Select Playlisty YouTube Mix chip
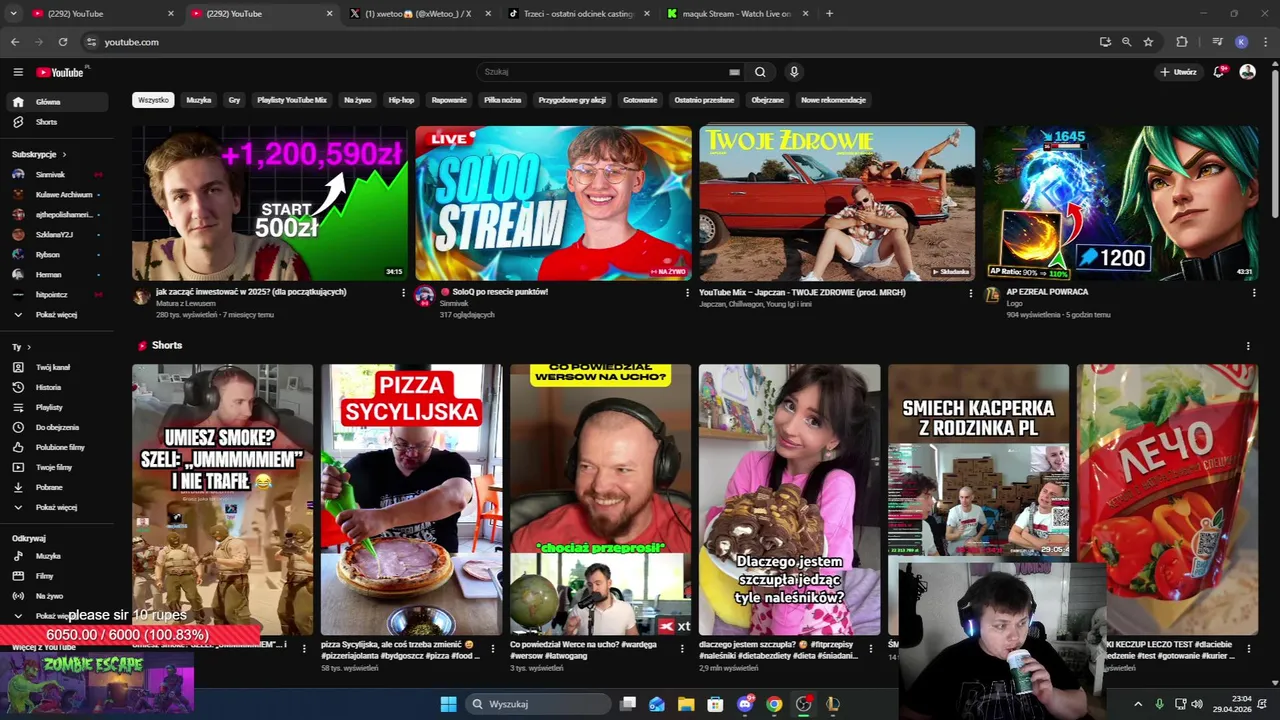1280x720 pixels. pyautogui.click(x=292, y=100)
